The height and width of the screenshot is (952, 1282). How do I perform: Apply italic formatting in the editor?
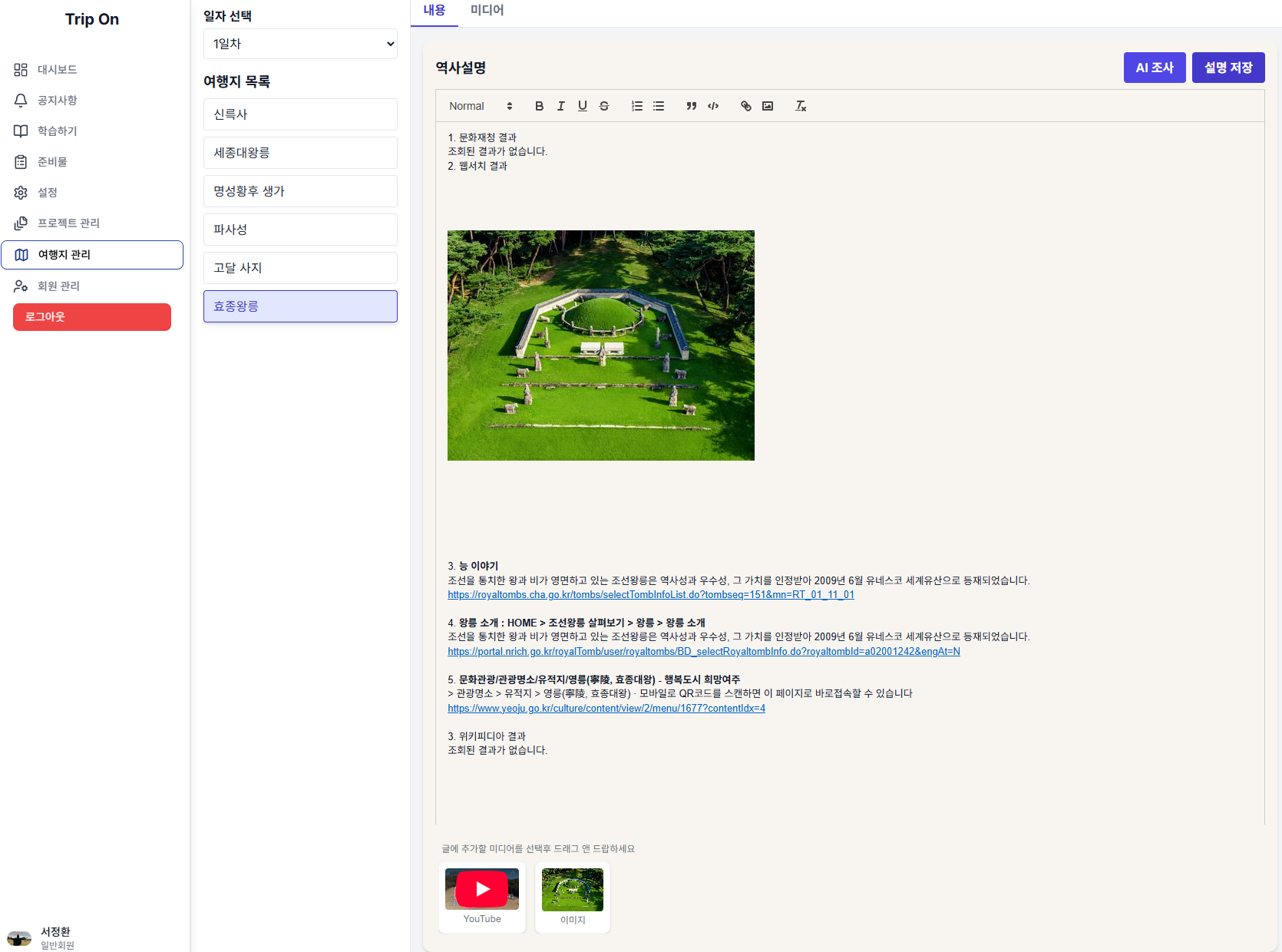click(560, 106)
